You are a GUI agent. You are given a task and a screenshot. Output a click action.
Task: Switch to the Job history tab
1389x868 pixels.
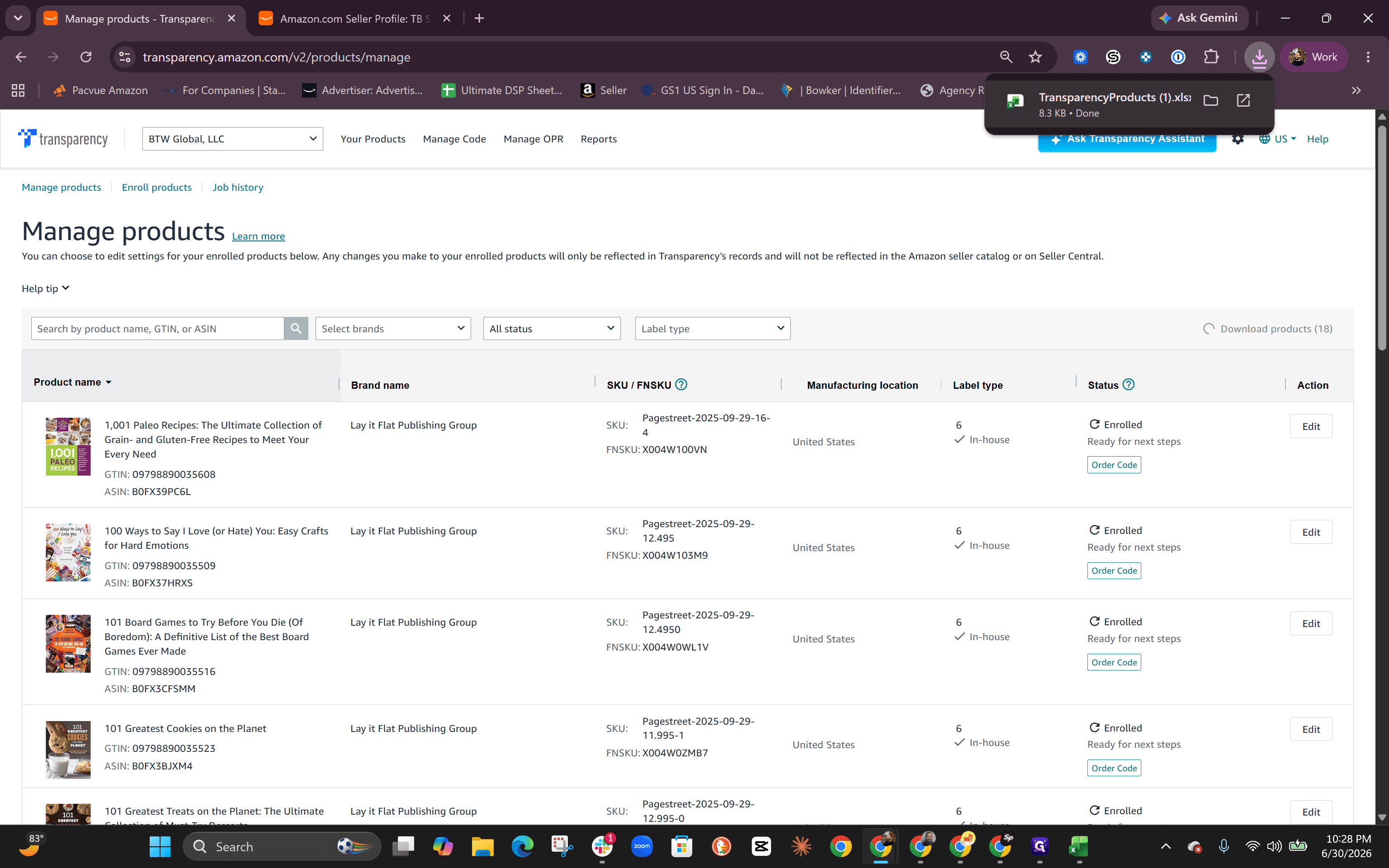tap(238, 187)
